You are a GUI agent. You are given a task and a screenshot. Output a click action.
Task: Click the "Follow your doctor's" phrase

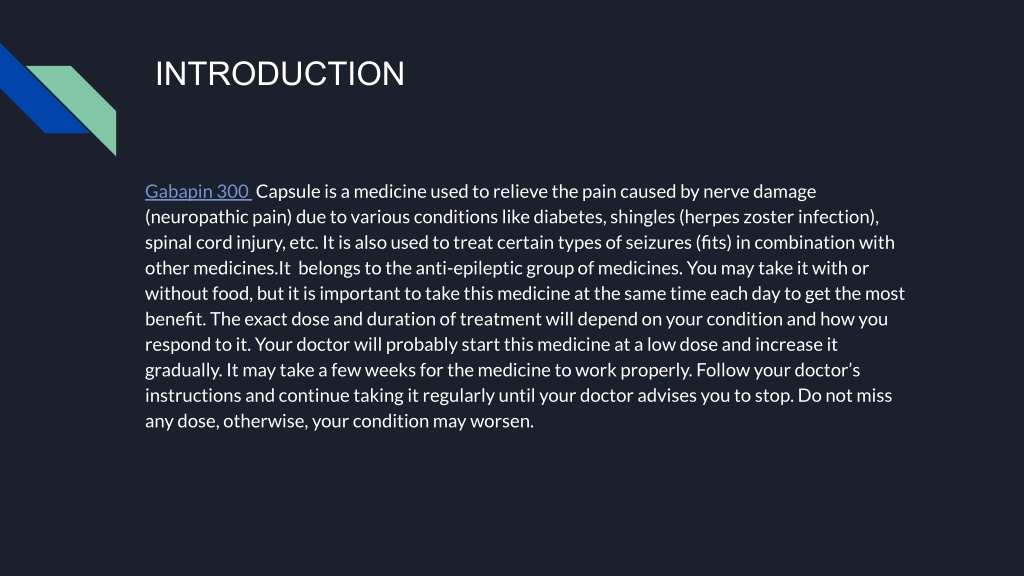pos(778,370)
